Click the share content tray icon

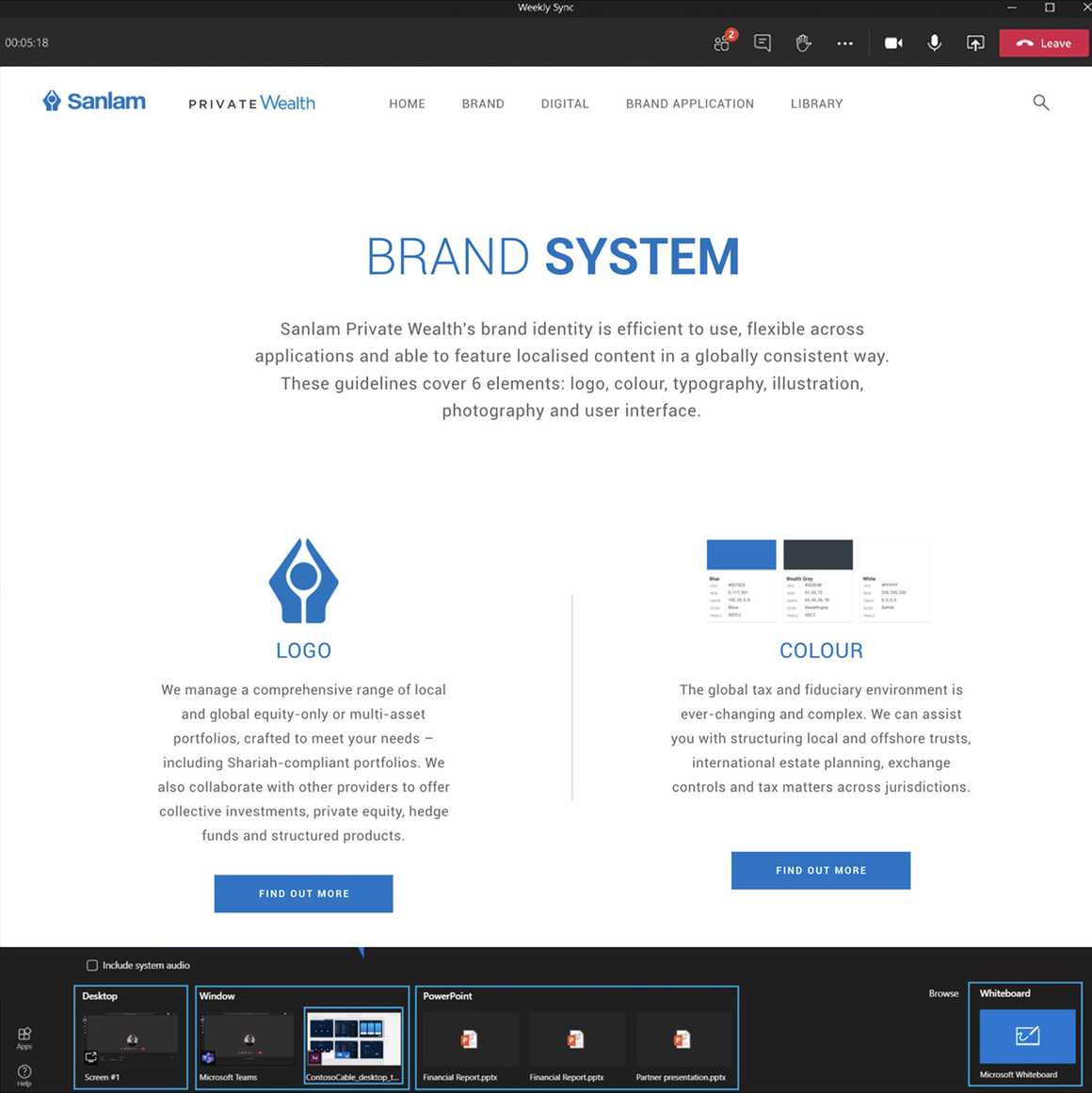pos(975,43)
